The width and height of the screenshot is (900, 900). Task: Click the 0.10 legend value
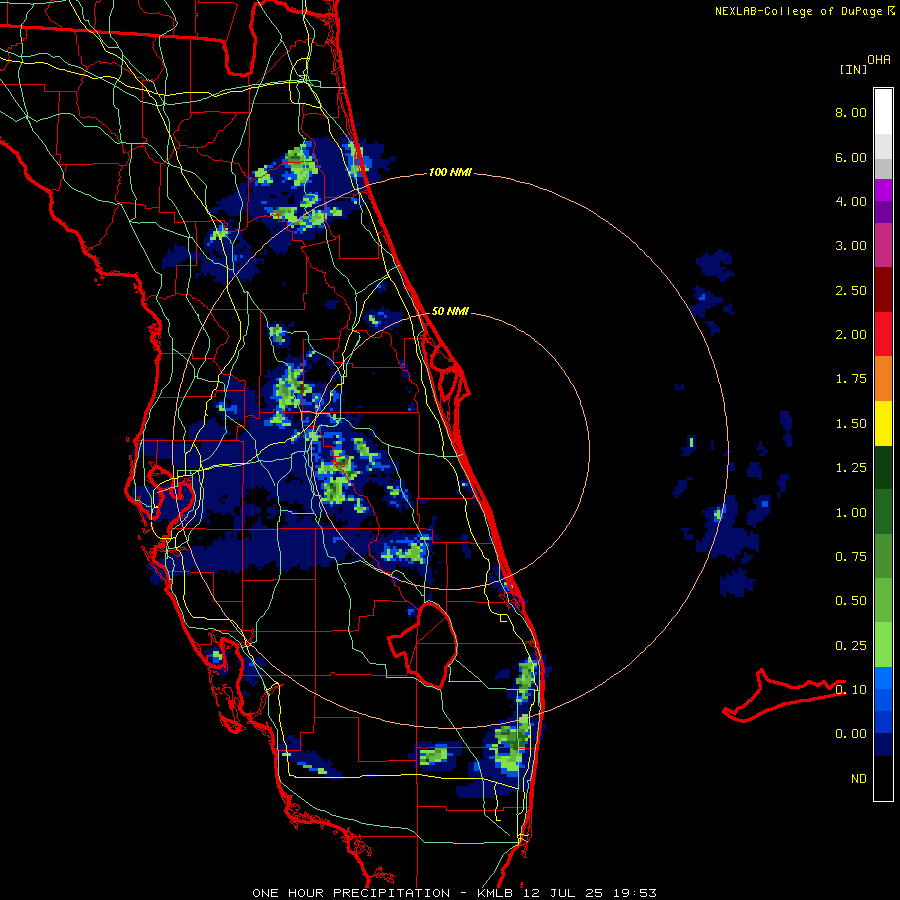pos(851,690)
